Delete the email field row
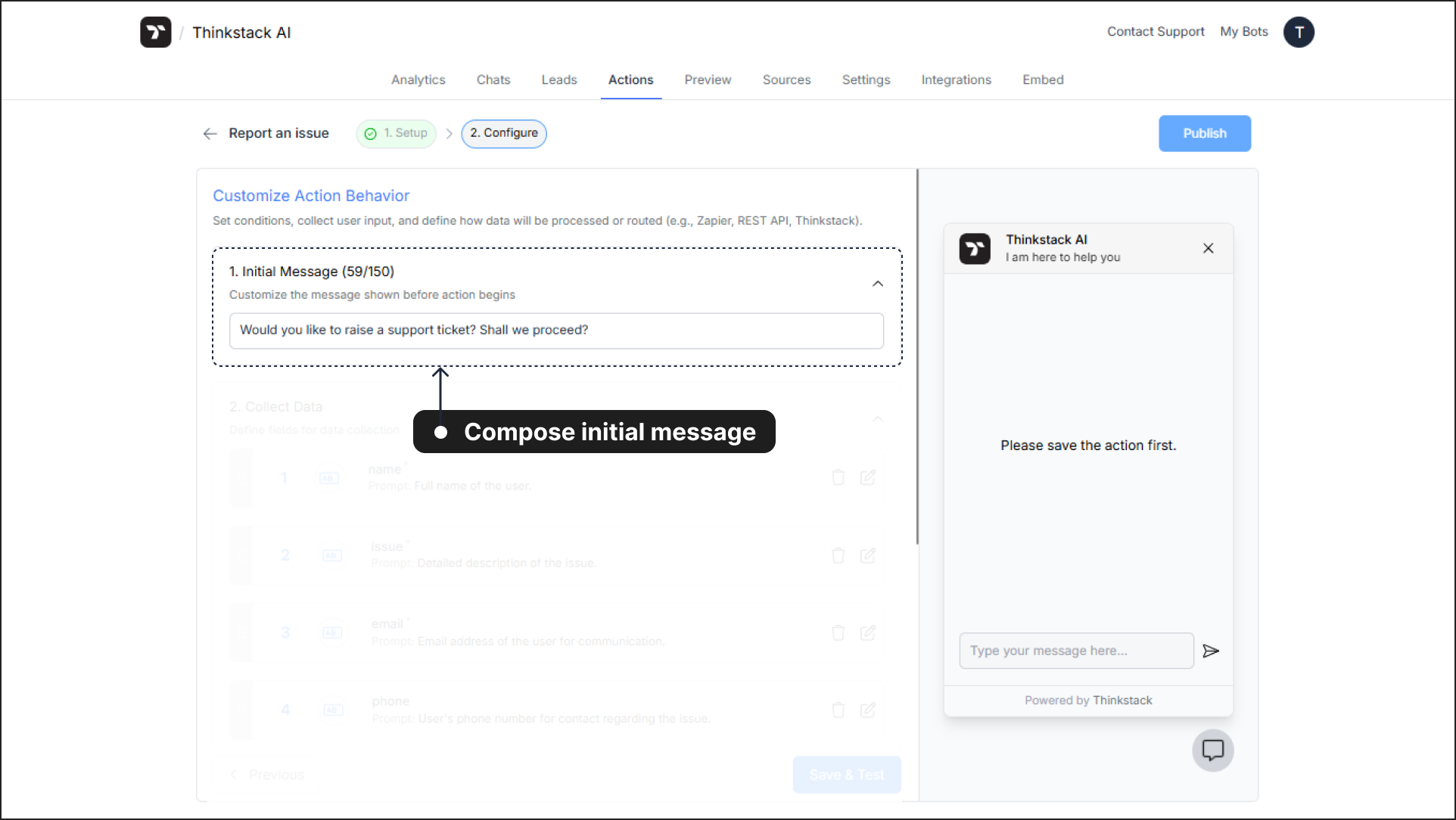This screenshot has width=1456, height=820. click(838, 632)
